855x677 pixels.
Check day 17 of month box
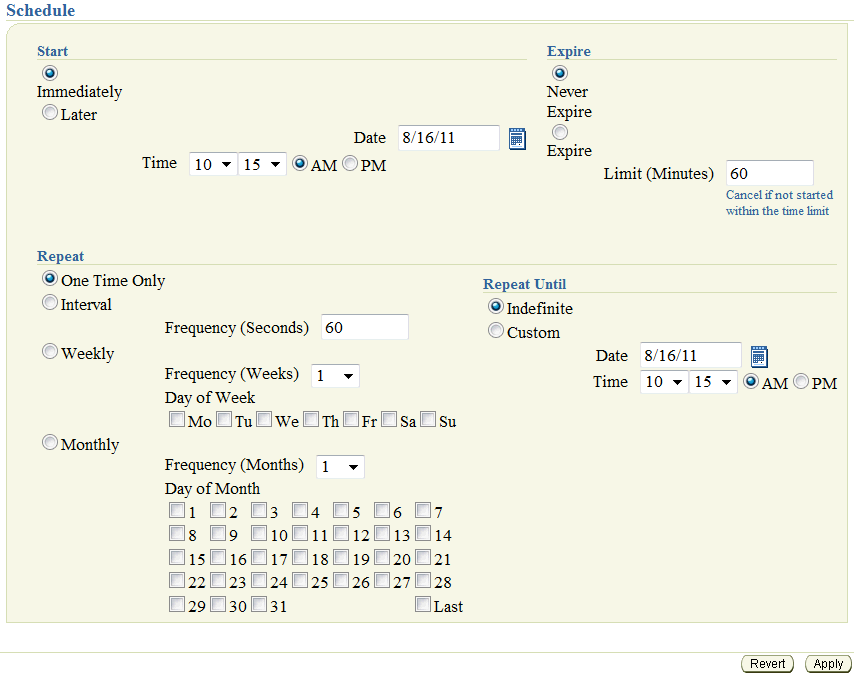click(x=259, y=557)
